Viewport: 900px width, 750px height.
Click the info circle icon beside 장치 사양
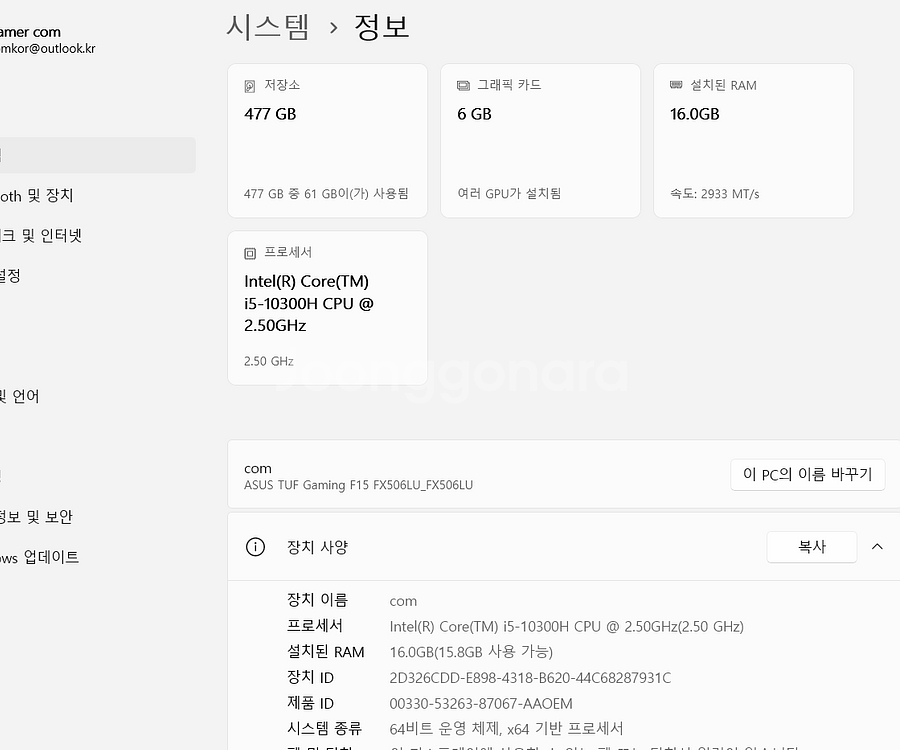click(255, 547)
